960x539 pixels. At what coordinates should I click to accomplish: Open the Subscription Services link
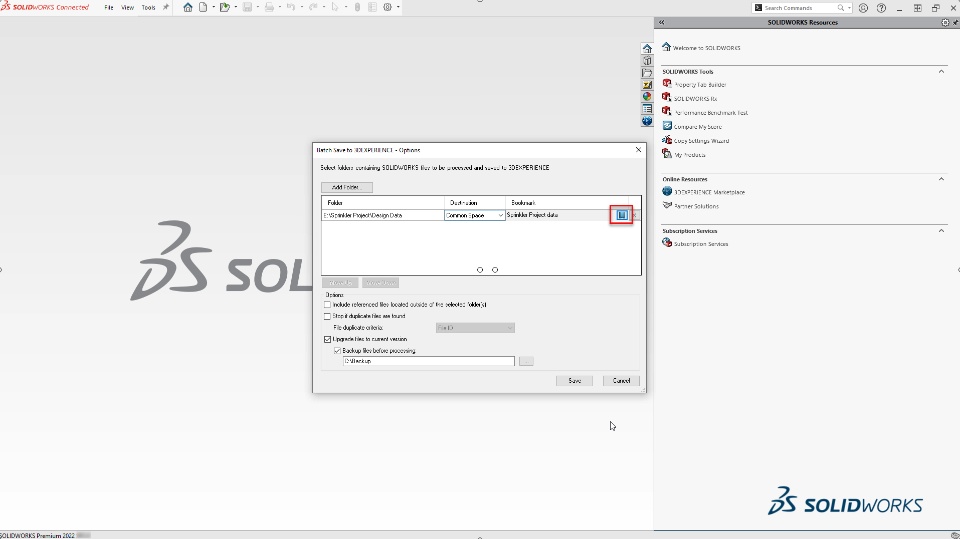(x=700, y=244)
